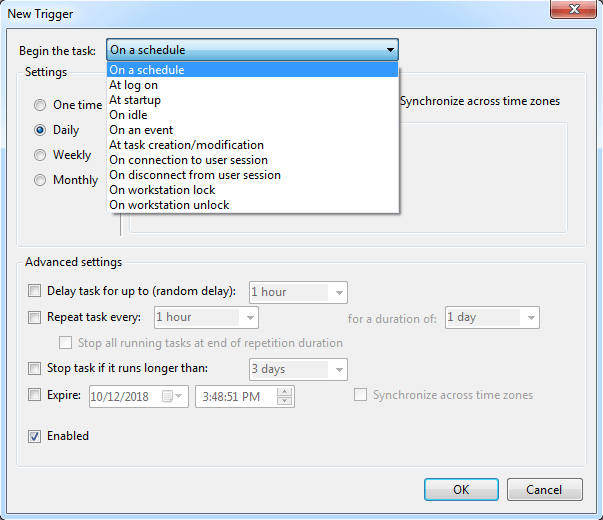
Task: Choose 'On connection to user session'
Action: [x=252, y=160]
